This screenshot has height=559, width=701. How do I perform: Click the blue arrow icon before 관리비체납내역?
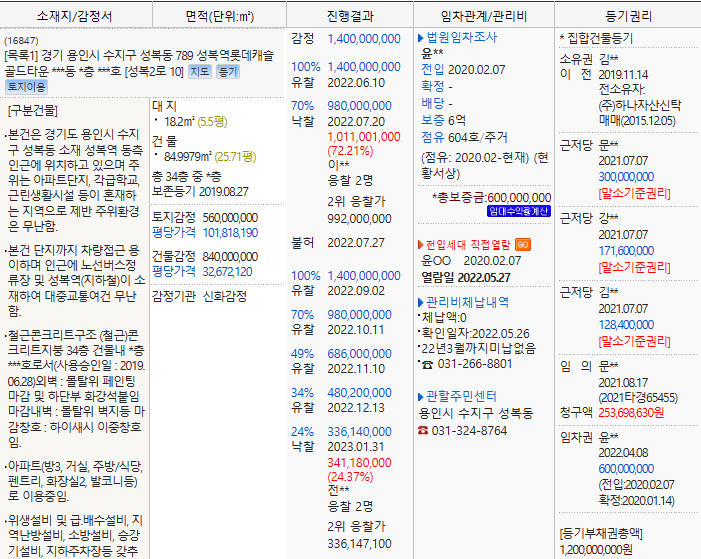(x=420, y=301)
